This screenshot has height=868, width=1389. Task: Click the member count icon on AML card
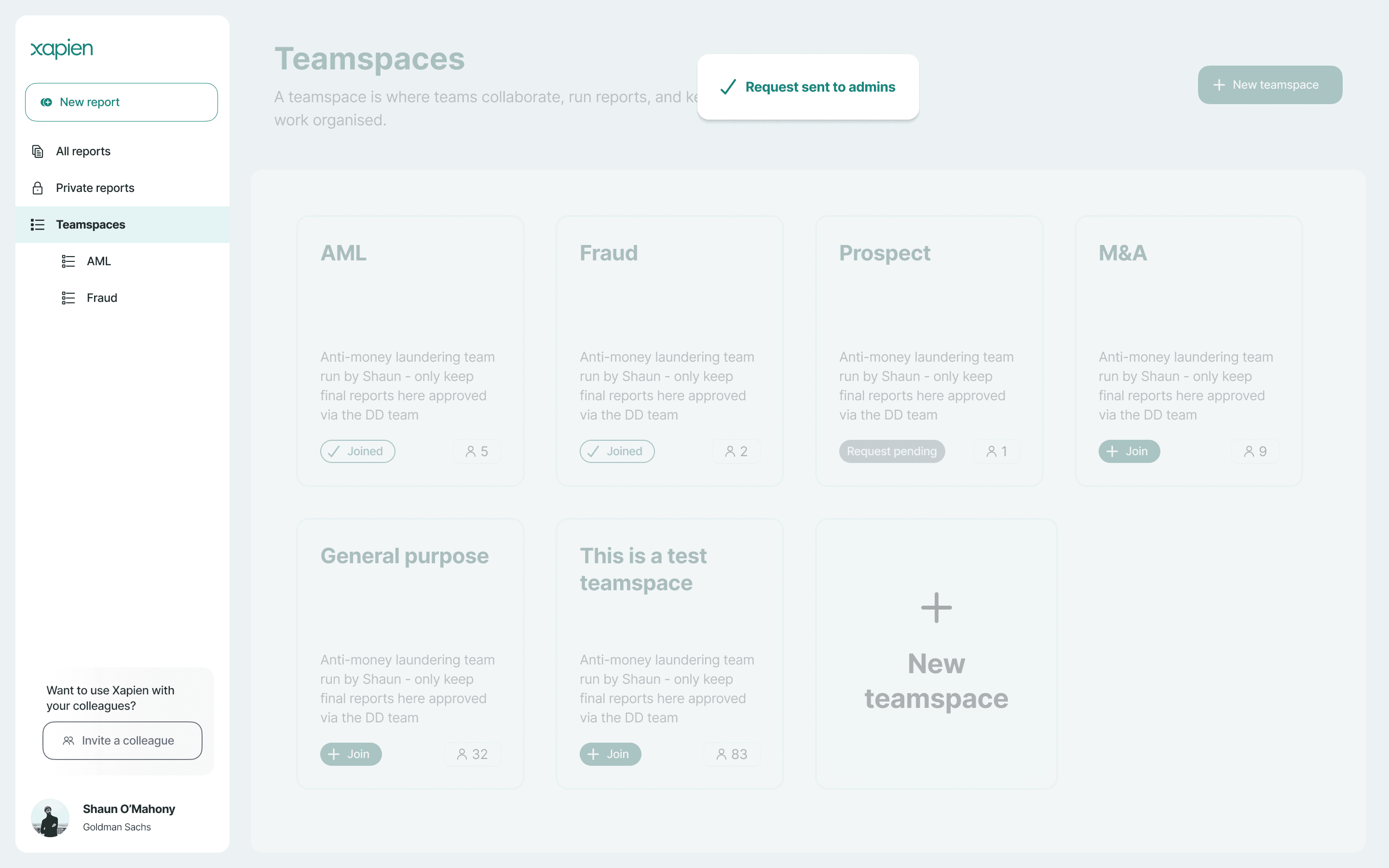click(471, 452)
